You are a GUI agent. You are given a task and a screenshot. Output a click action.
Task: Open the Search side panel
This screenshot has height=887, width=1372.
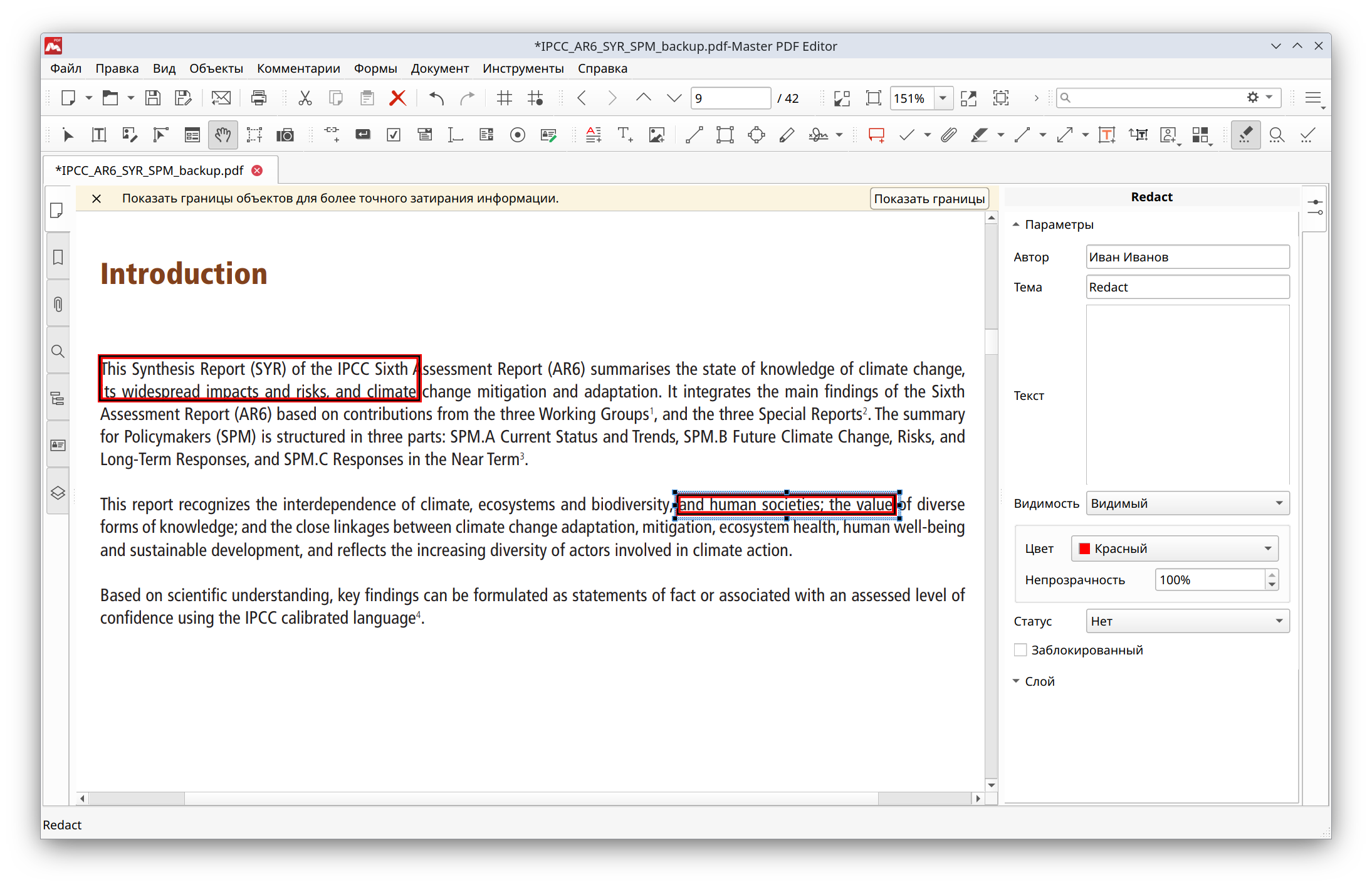[58, 351]
